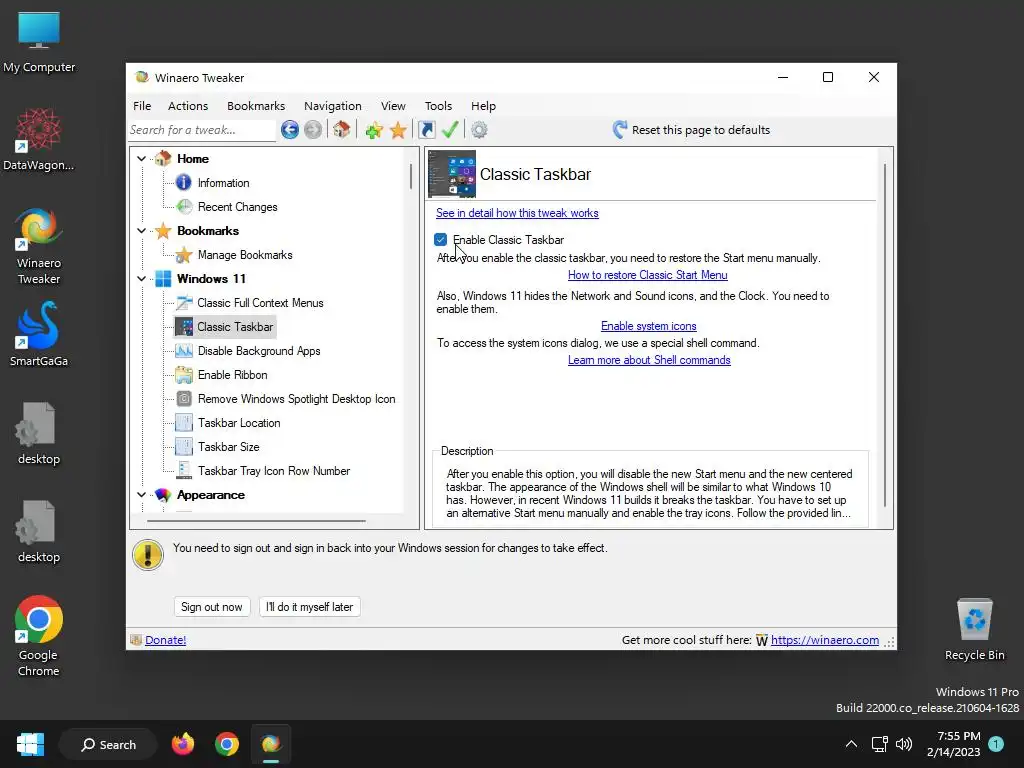Screen dimensions: 1024x768
Task: Click the Back navigation arrow in toolbar
Action: pos(290,129)
